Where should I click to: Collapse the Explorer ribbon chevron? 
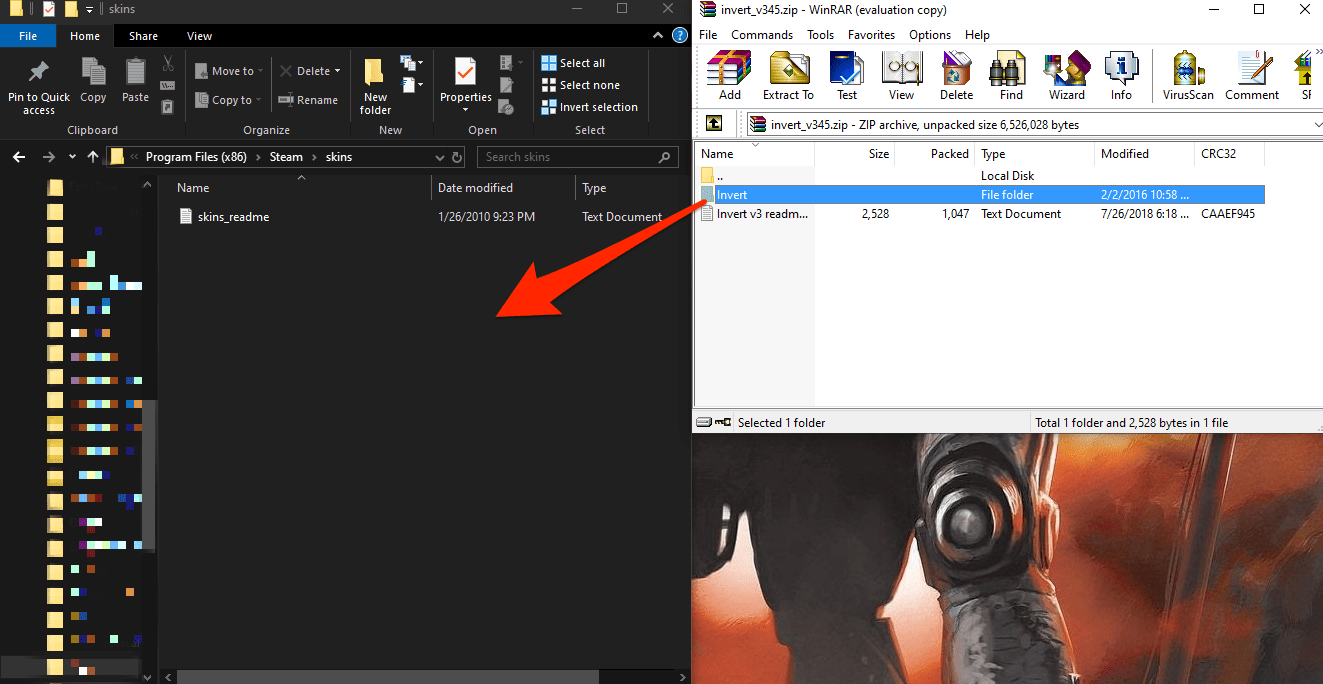(x=659, y=36)
